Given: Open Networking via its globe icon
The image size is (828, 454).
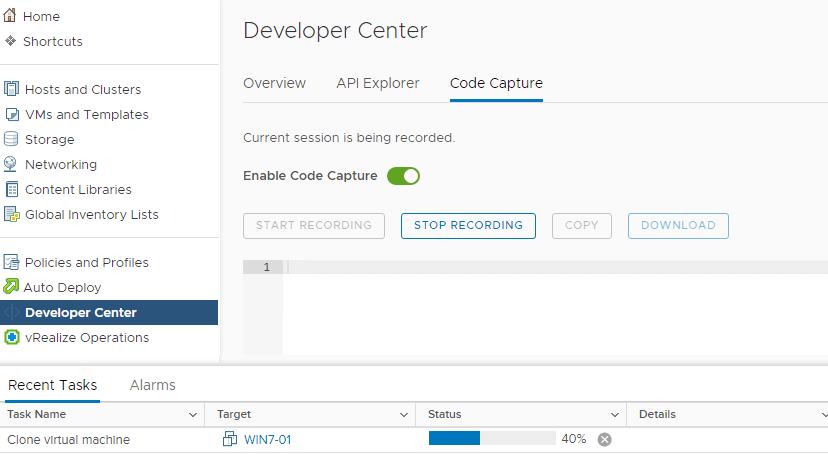Looking at the screenshot, I should pos(10,164).
